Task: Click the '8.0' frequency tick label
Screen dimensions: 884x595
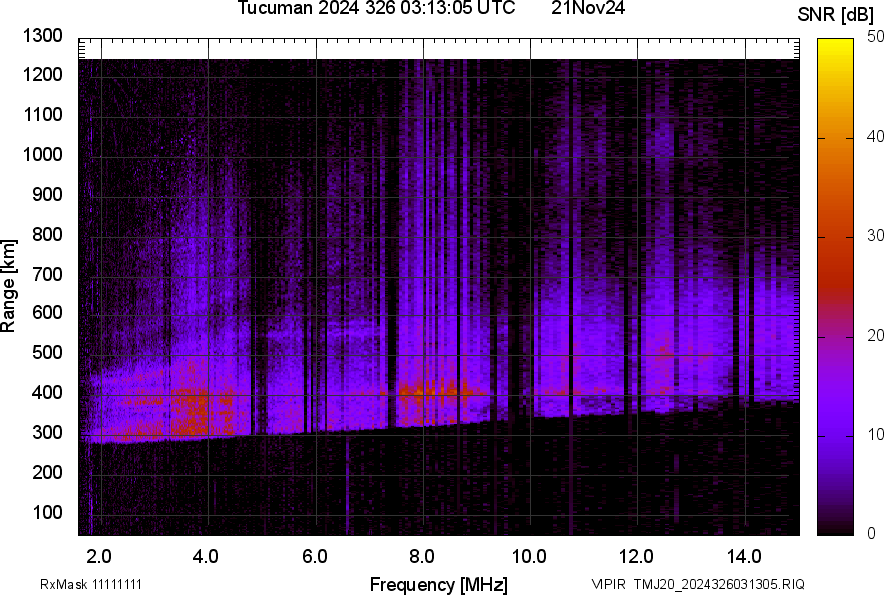Action: click(422, 556)
